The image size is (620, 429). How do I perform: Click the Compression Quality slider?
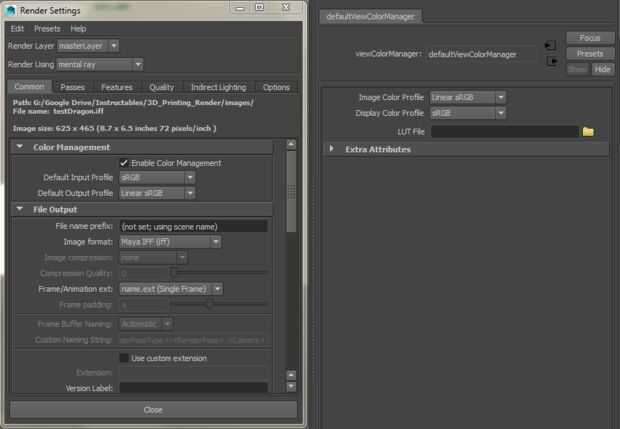(220, 273)
